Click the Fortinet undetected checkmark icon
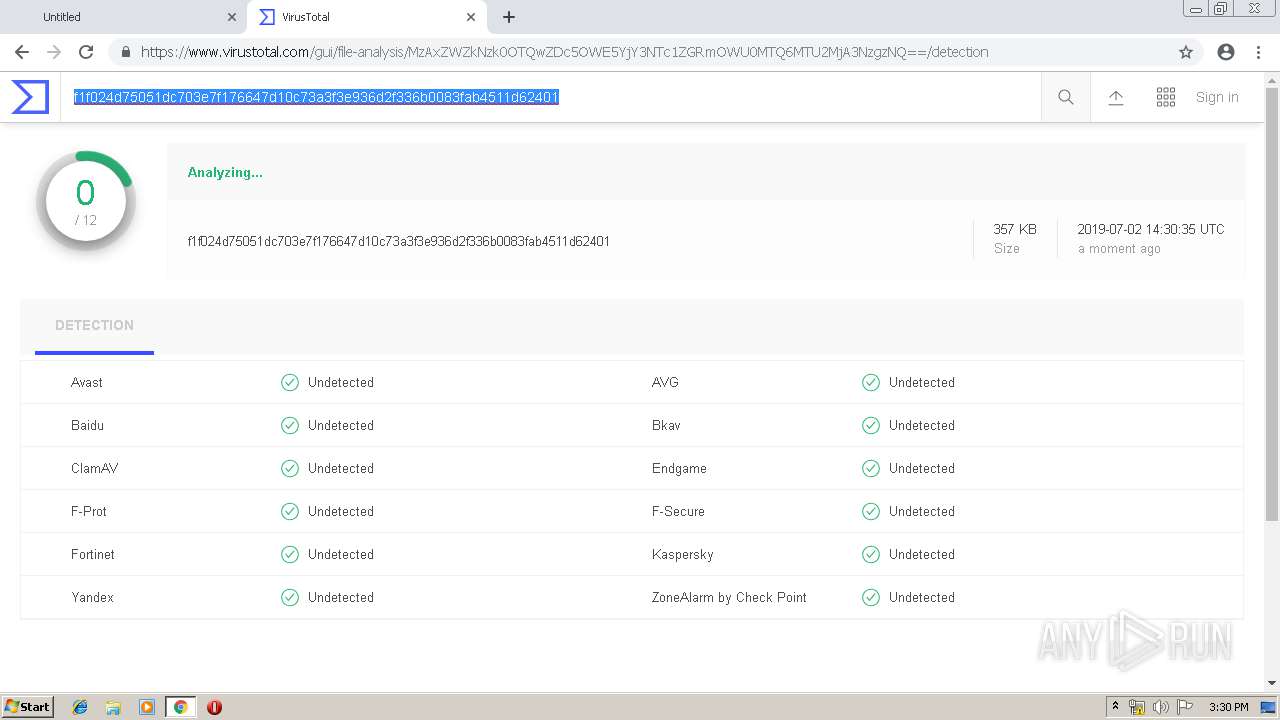 tap(290, 554)
